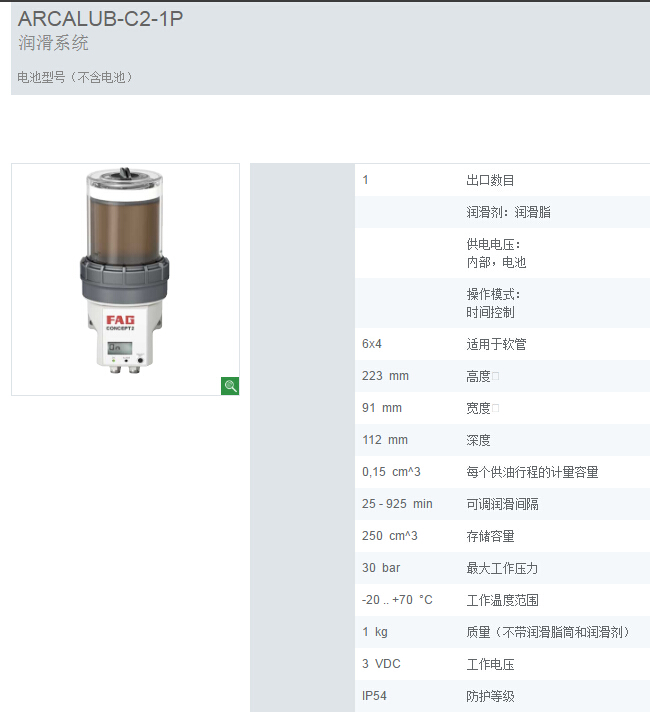Click the 112 mm depth value
The height and width of the screenshot is (712, 650).
tap(385, 440)
